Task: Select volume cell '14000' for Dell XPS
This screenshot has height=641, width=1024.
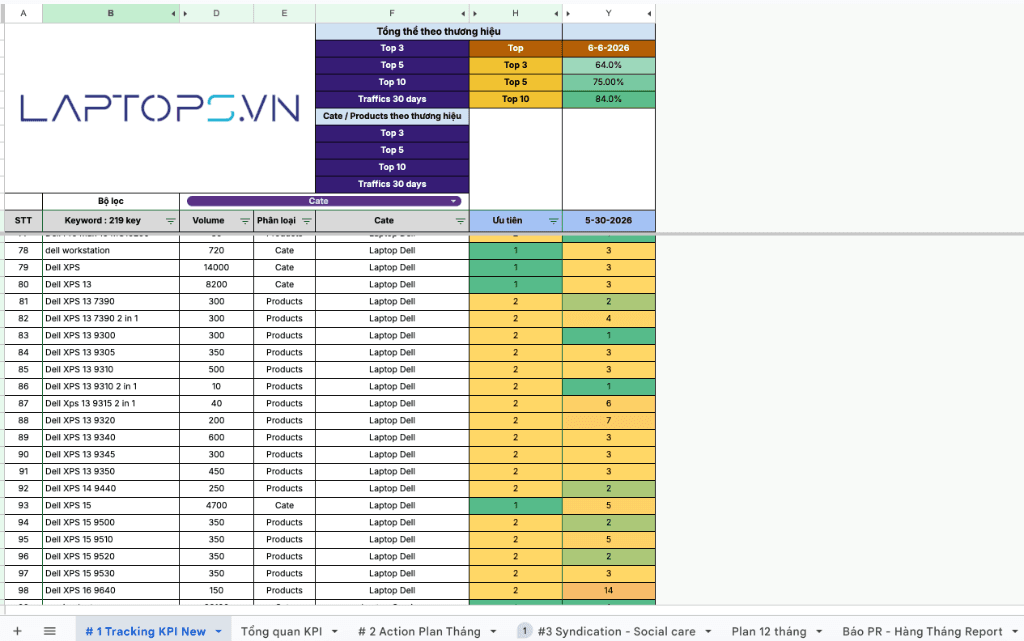Action: [216, 268]
